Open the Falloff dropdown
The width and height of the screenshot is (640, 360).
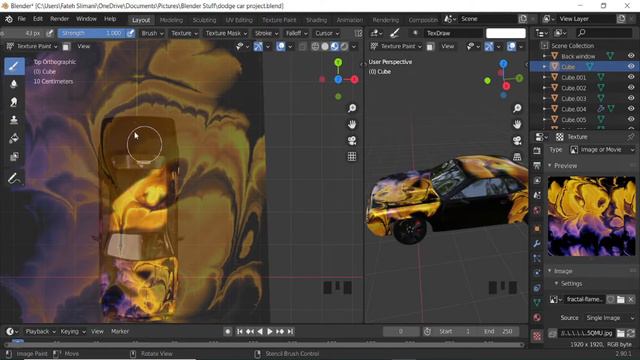coord(296,33)
